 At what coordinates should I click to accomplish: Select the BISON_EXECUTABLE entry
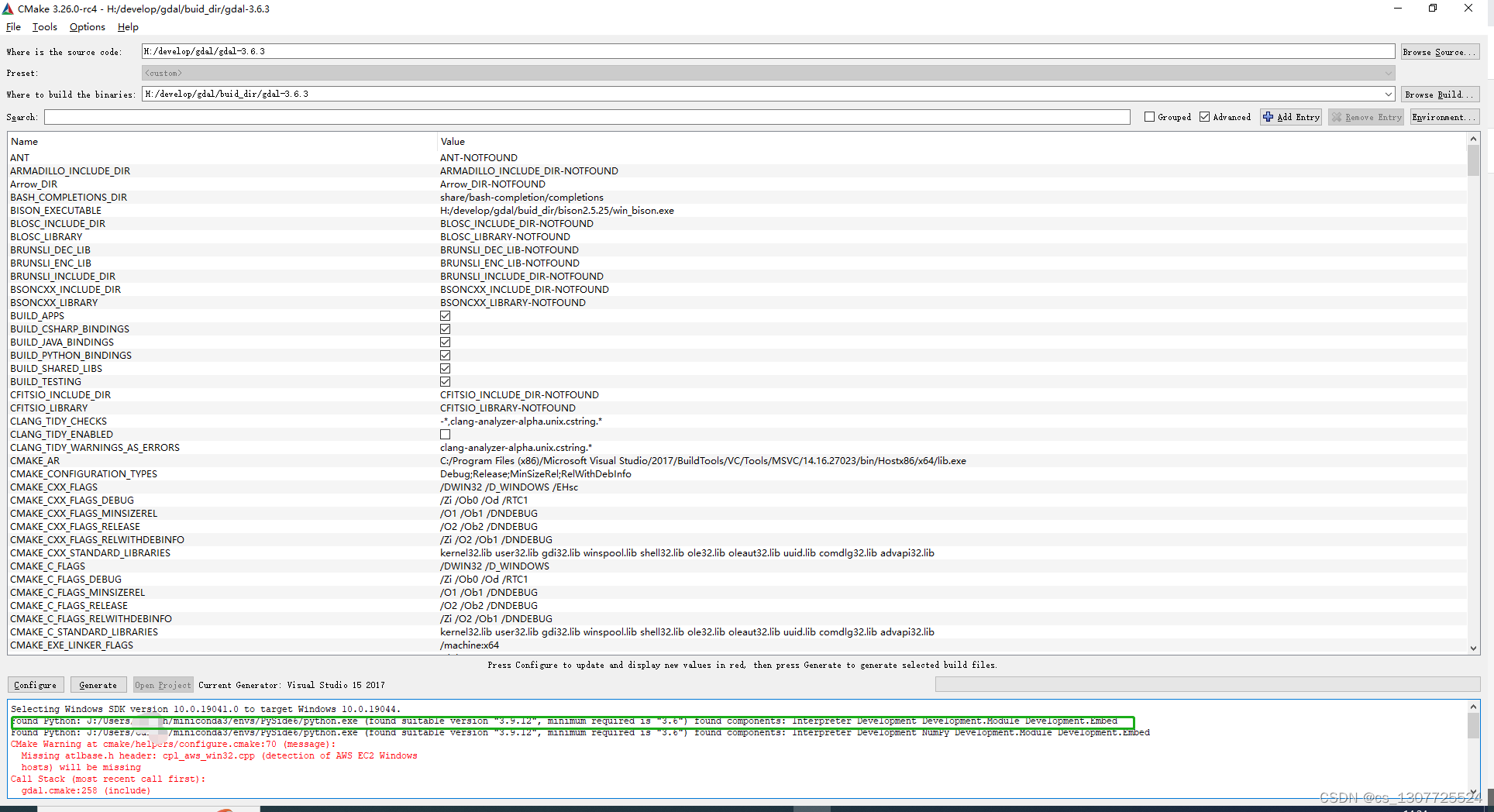[56, 211]
